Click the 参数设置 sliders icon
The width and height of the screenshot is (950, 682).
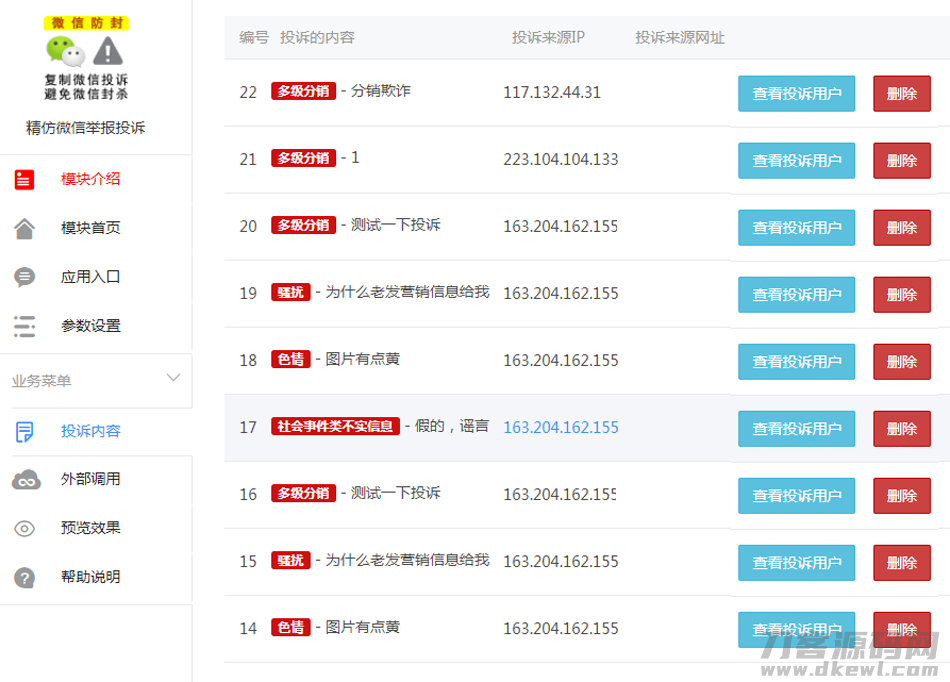tap(25, 326)
